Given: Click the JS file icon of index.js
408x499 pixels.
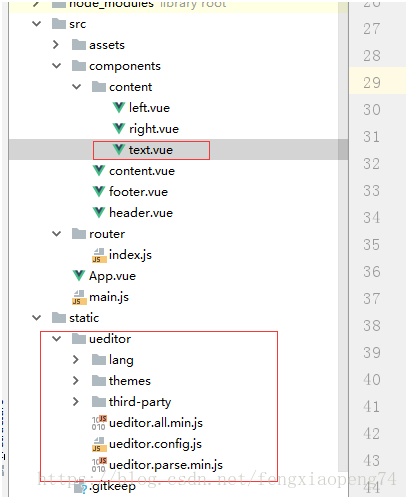Looking at the screenshot, I should tap(99, 255).
